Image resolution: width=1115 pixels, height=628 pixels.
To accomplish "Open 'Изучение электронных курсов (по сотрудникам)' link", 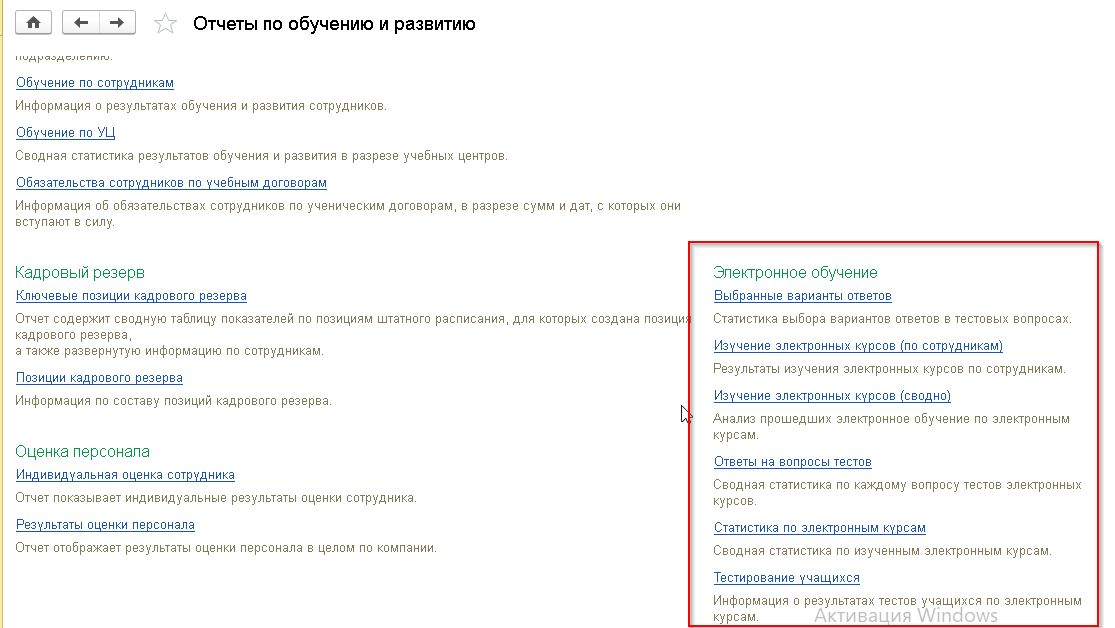I will point(858,346).
